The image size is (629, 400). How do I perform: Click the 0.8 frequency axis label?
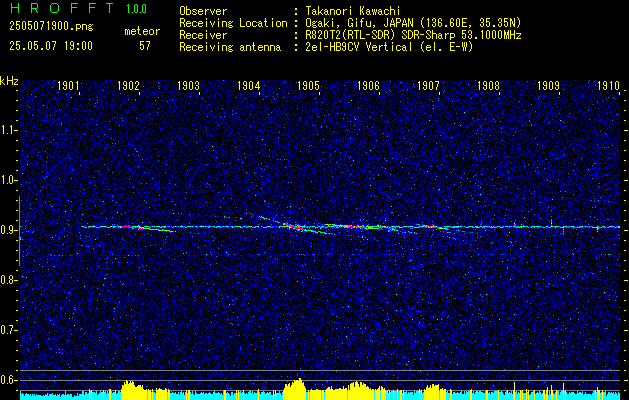(x=8, y=280)
